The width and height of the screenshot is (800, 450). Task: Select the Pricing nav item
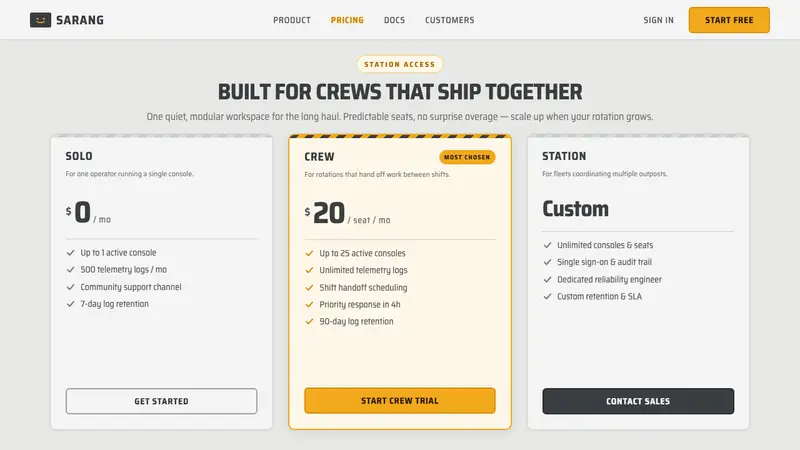(347, 20)
